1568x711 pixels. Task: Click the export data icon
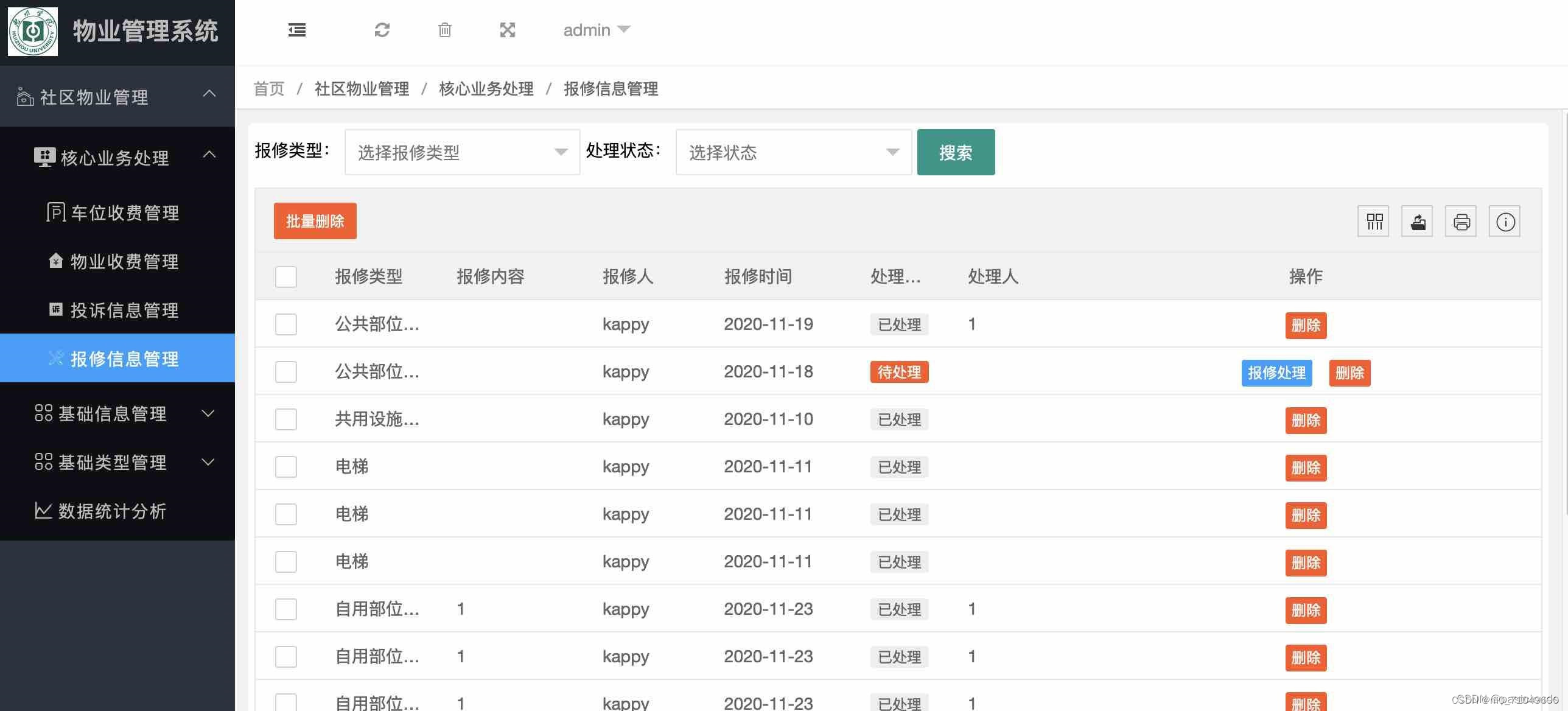coord(1417,221)
